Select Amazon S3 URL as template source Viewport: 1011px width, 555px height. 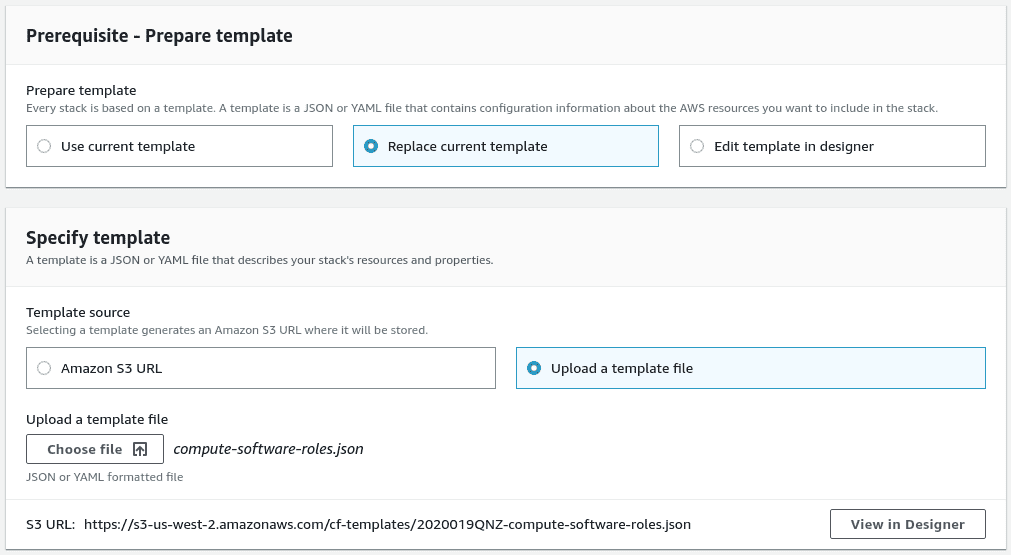tap(44, 368)
